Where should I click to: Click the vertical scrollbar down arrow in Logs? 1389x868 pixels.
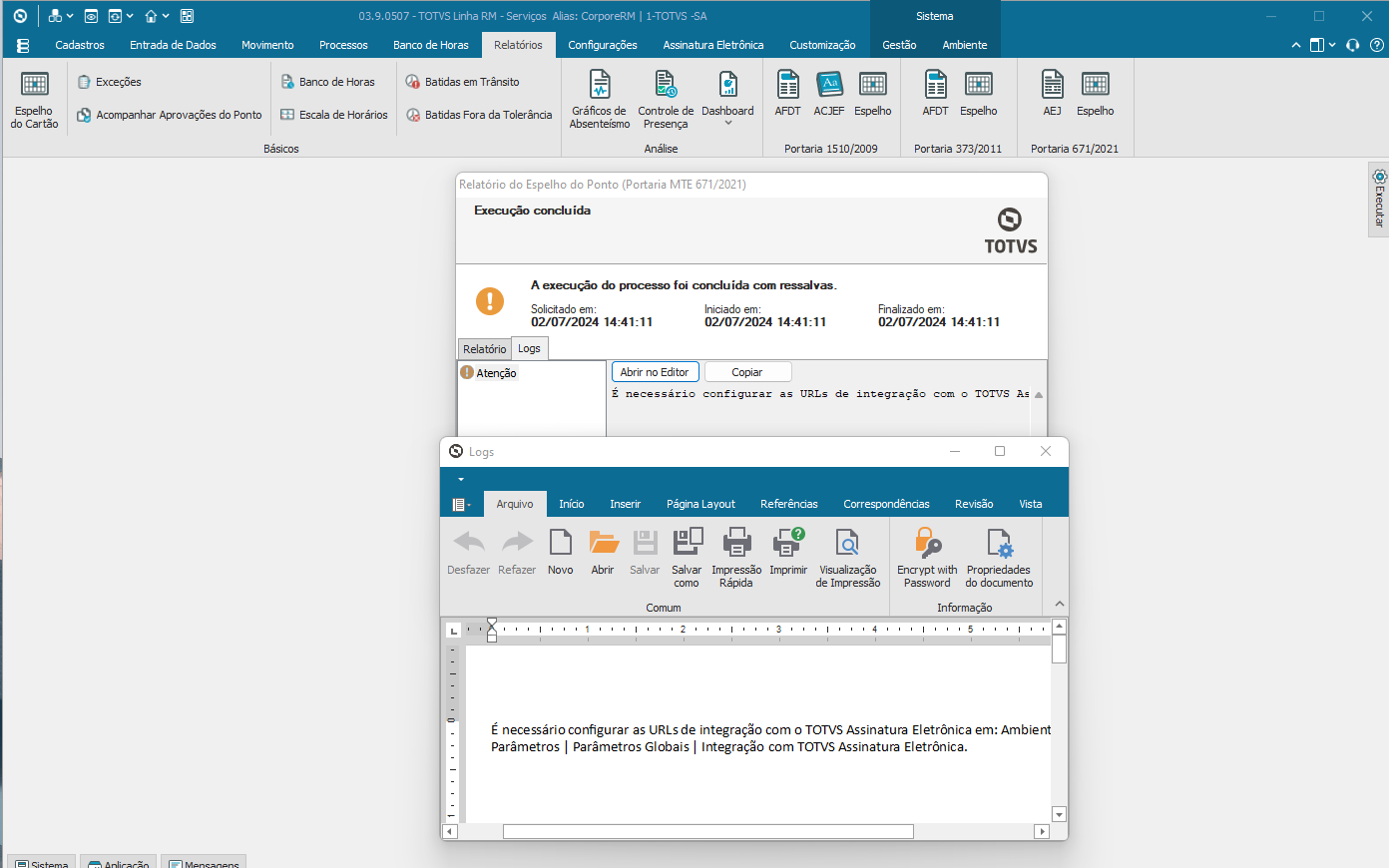click(1060, 814)
